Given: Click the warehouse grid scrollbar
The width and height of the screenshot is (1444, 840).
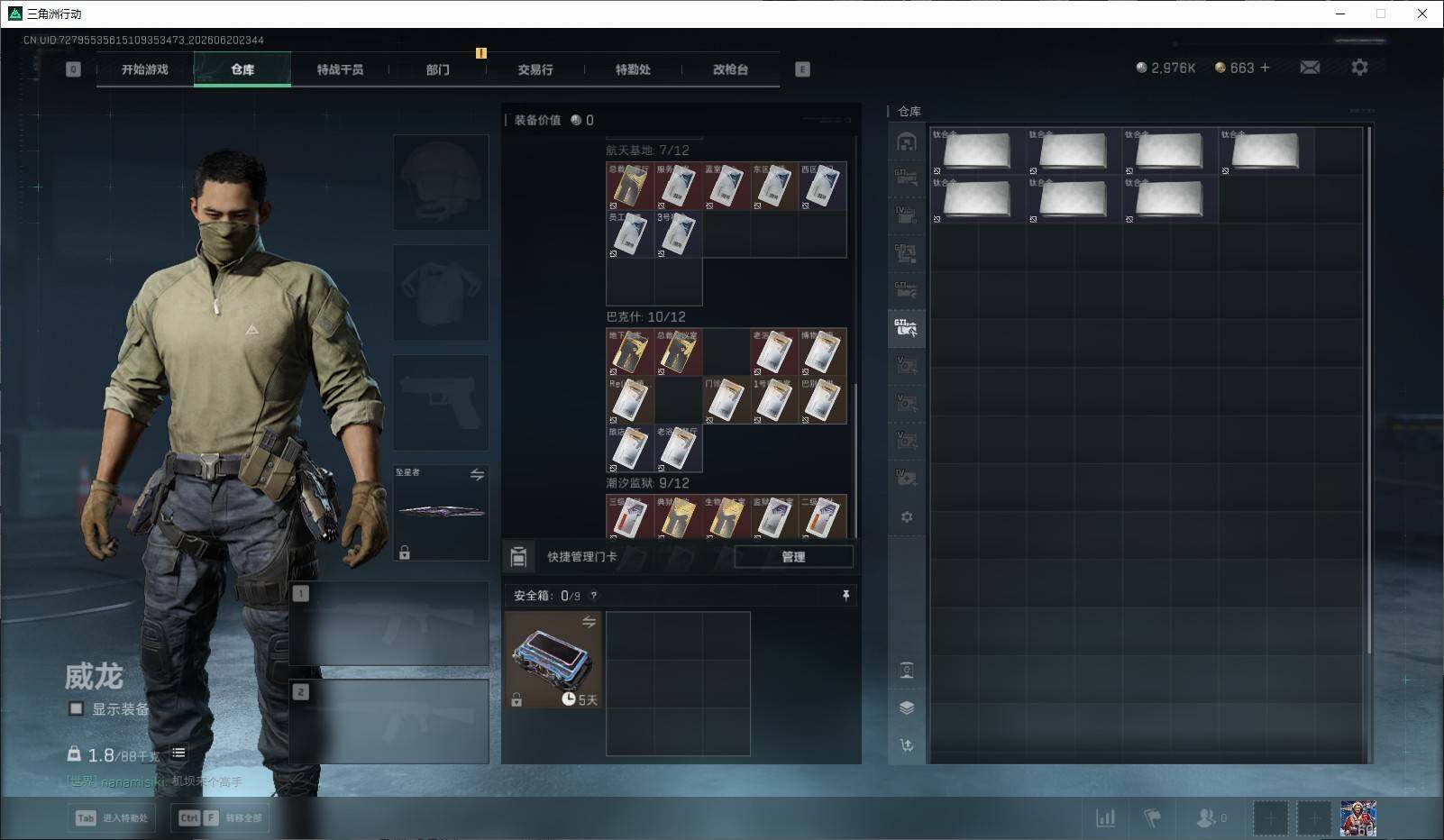Looking at the screenshot, I should point(1369,389).
